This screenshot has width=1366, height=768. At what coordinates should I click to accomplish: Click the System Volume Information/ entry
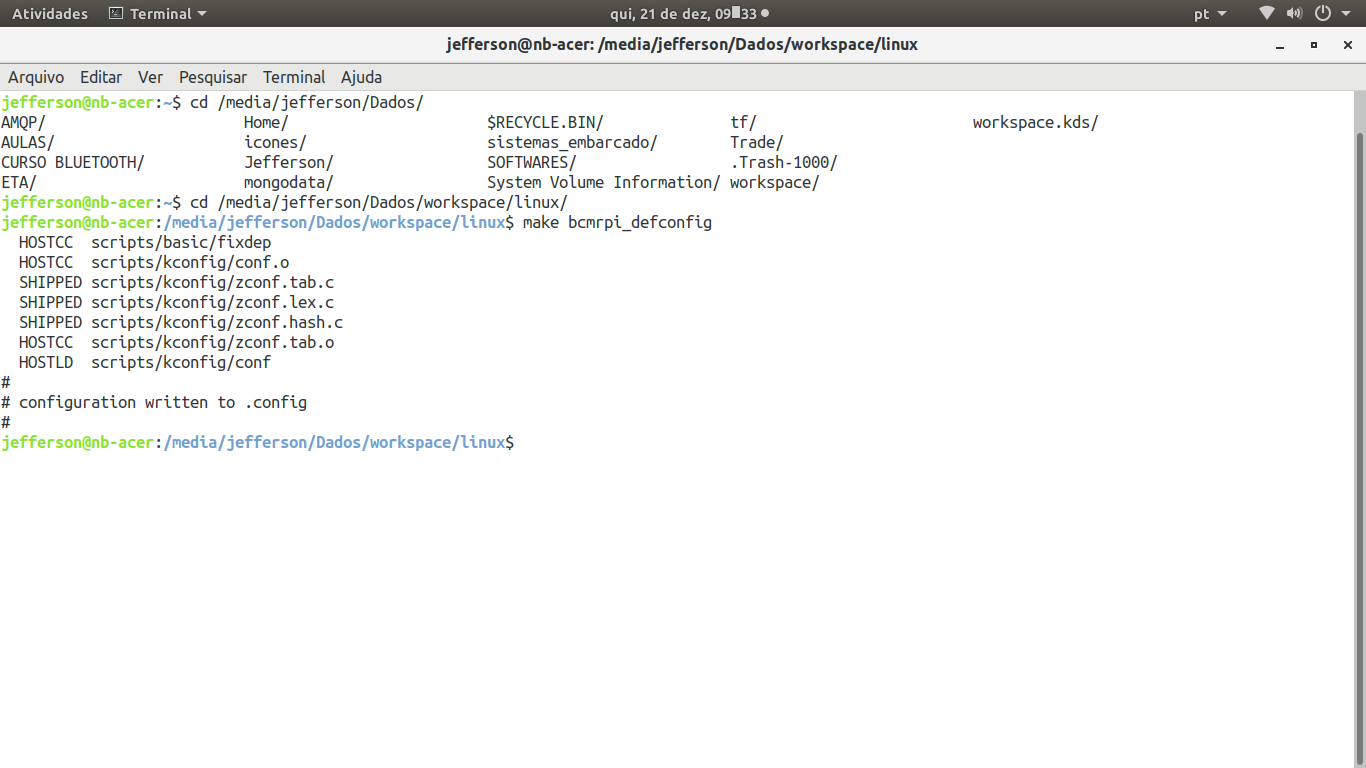(604, 182)
